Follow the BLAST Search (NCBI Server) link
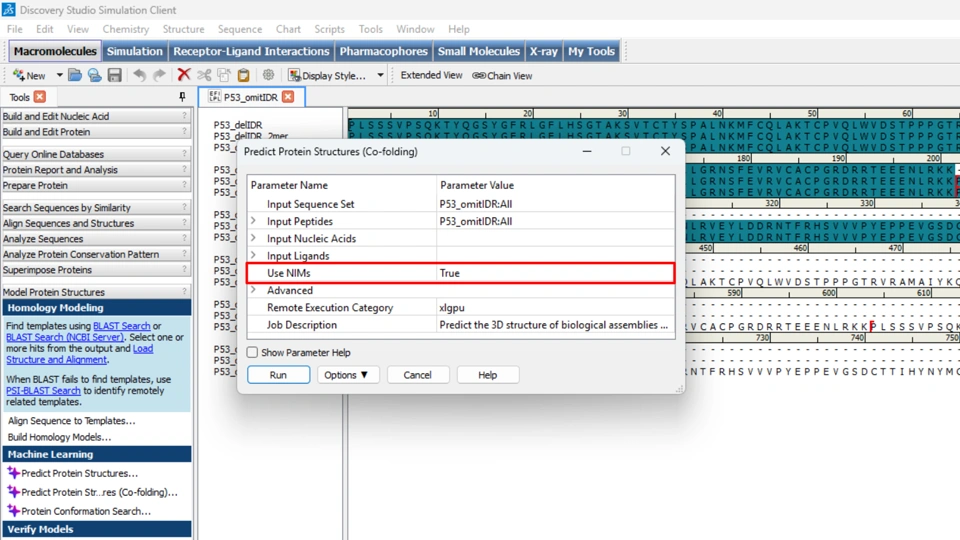This screenshot has width=960, height=540. point(64,337)
